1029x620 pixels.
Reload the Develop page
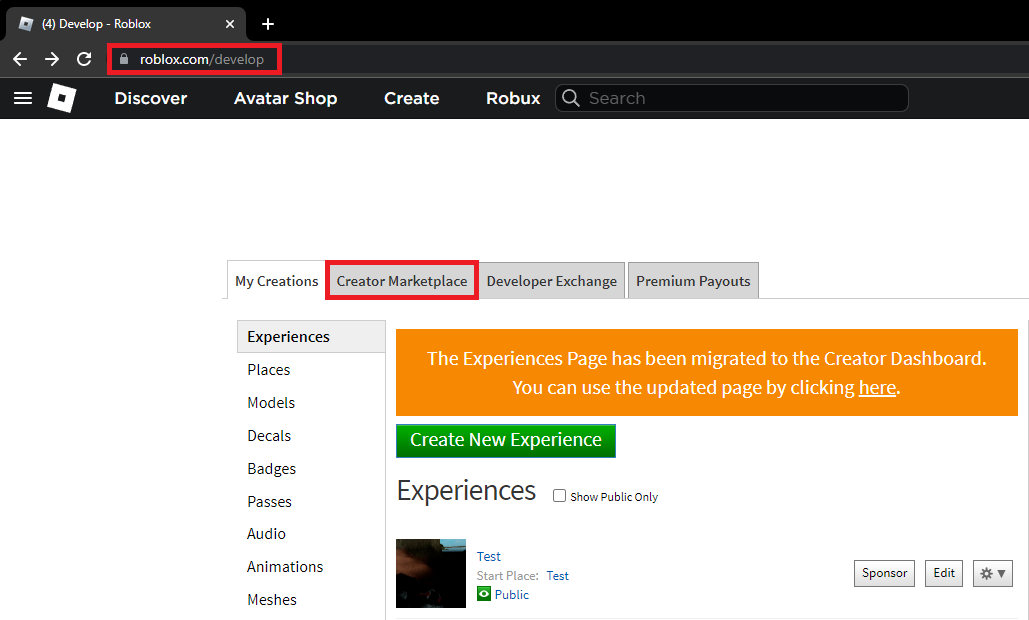pos(84,59)
